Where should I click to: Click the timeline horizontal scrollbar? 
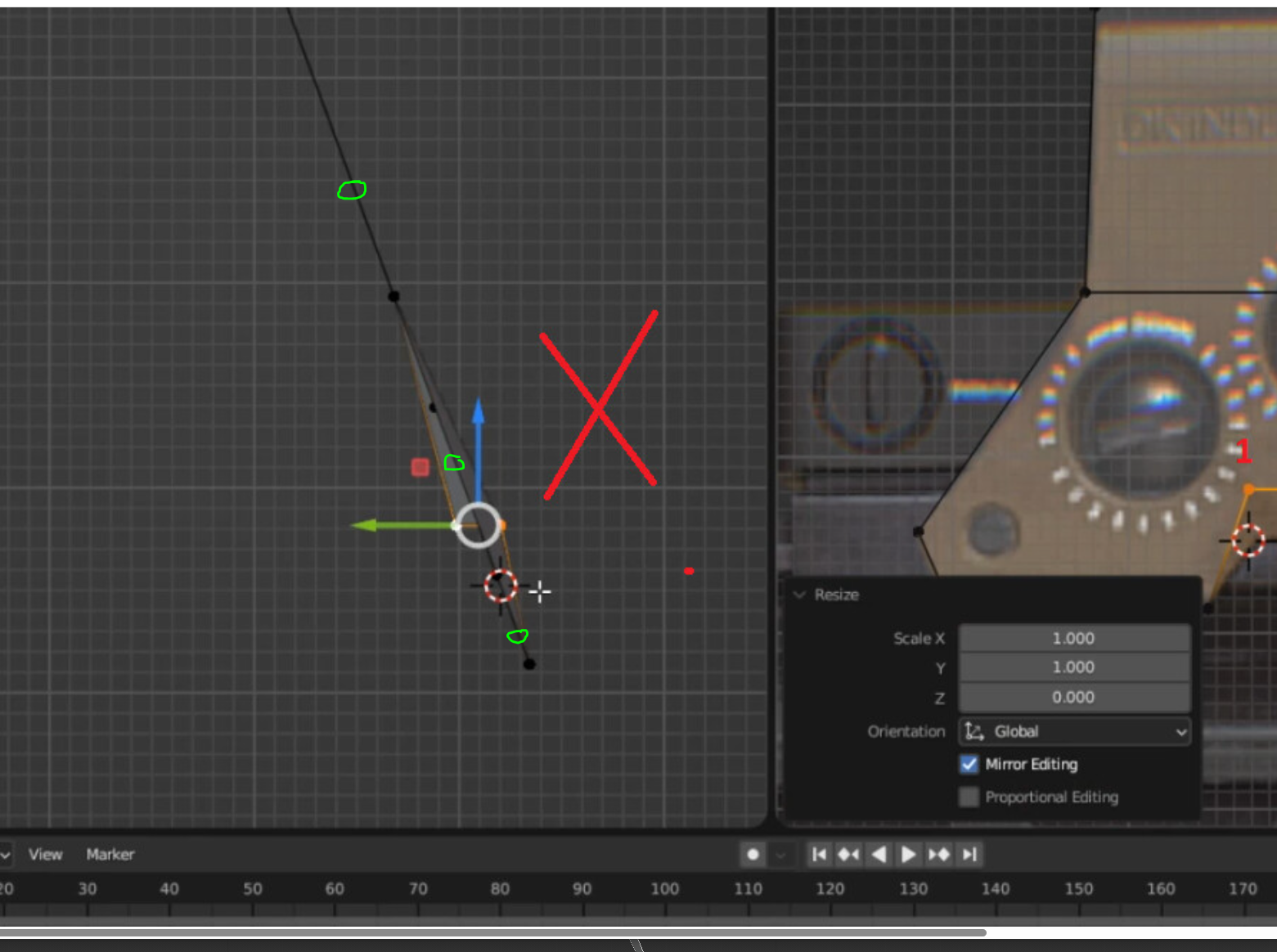click(x=492, y=932)
